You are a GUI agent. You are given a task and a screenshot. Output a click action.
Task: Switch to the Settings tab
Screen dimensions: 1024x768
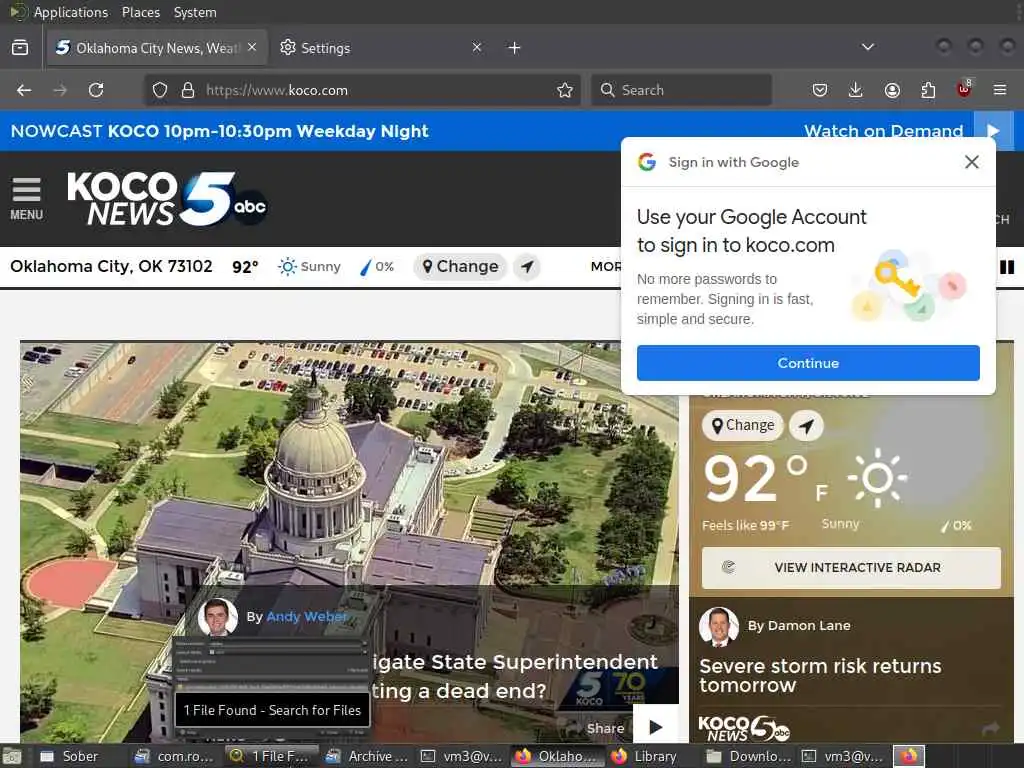point(381,48)
